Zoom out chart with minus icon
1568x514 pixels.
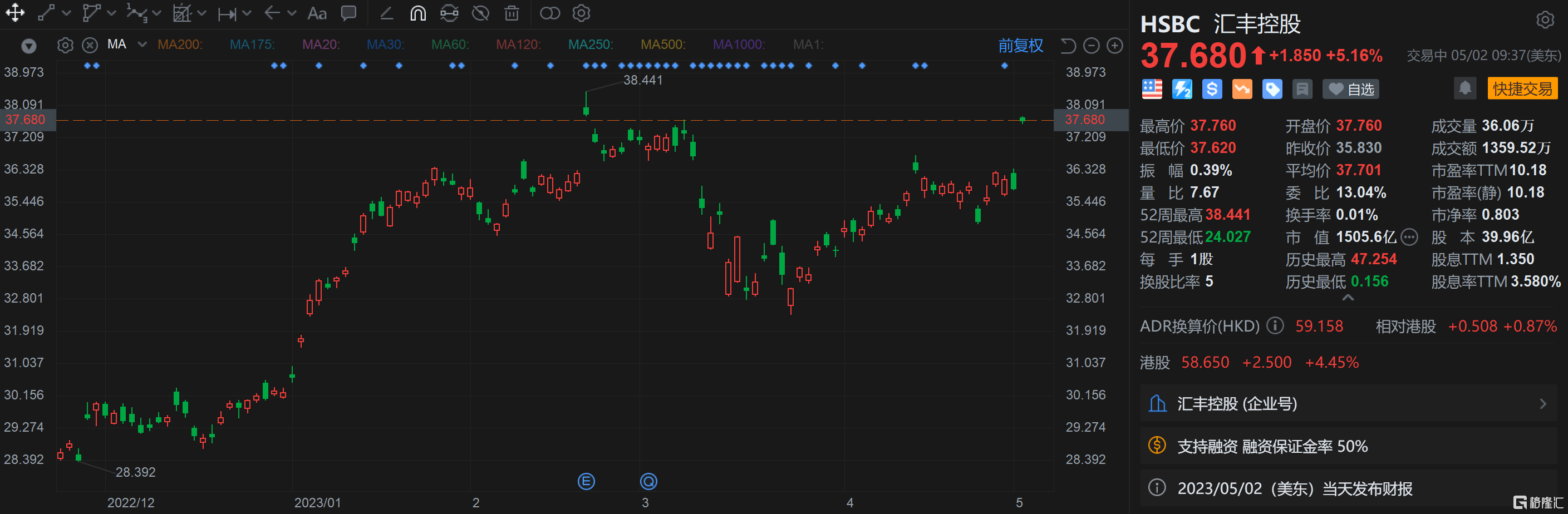click(x=1092, y=46)
